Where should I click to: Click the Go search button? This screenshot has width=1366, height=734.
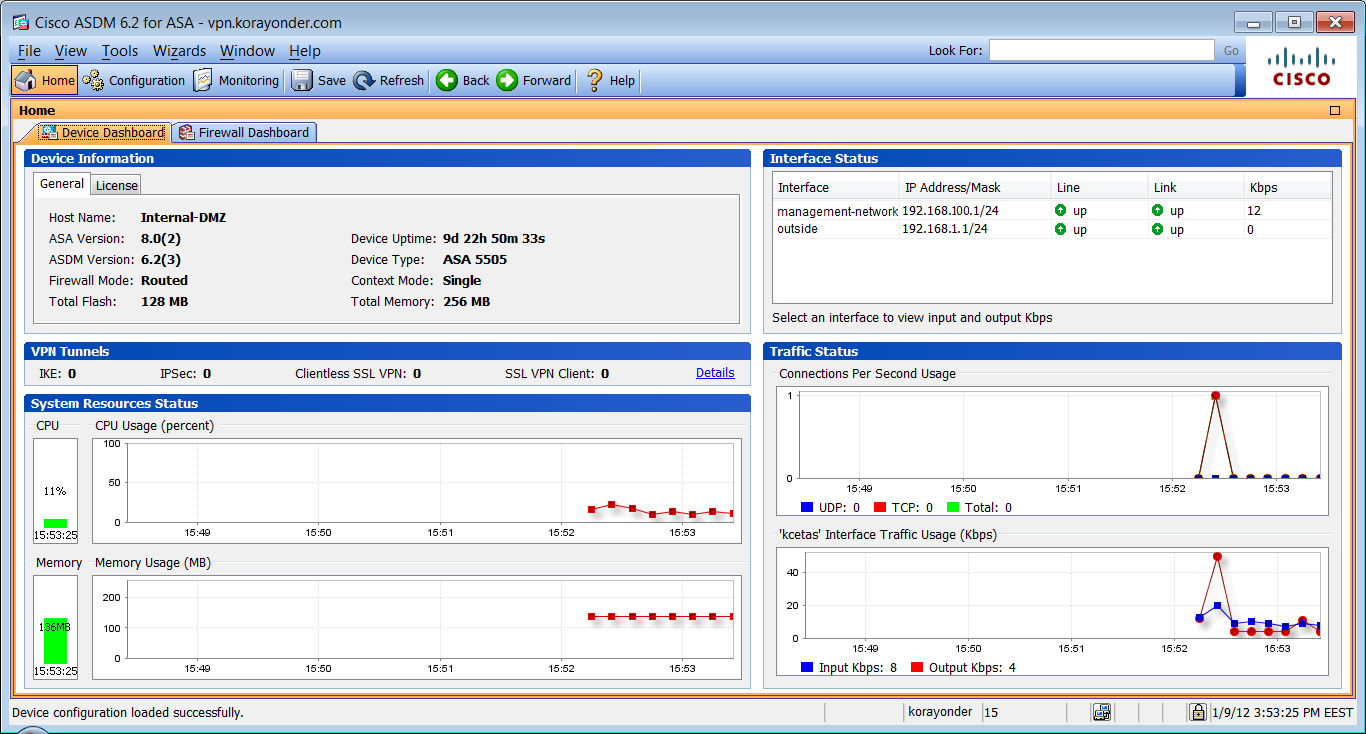(x=1231, y=51)
